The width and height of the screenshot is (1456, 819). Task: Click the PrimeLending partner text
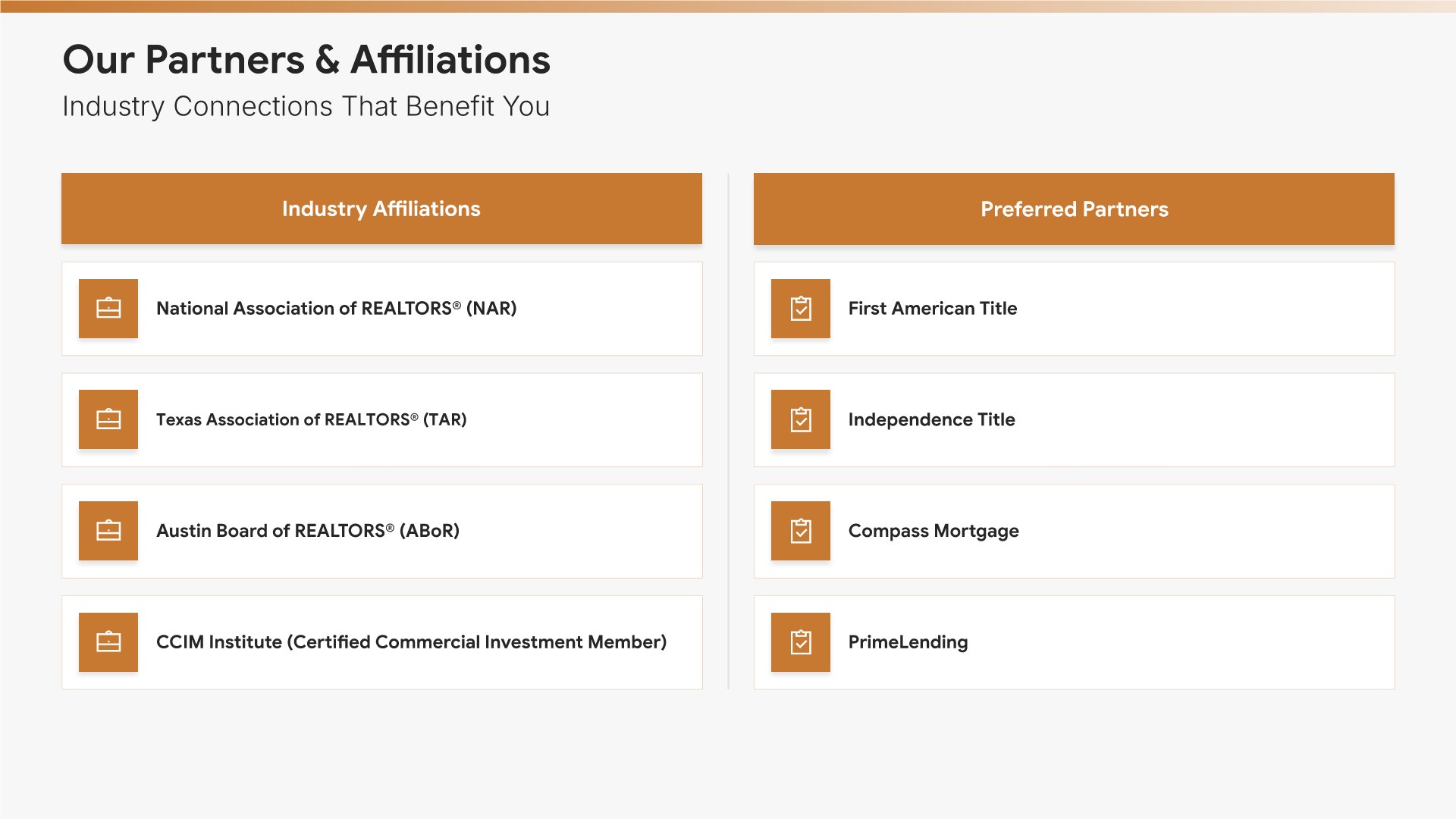(x=908, y=642)
